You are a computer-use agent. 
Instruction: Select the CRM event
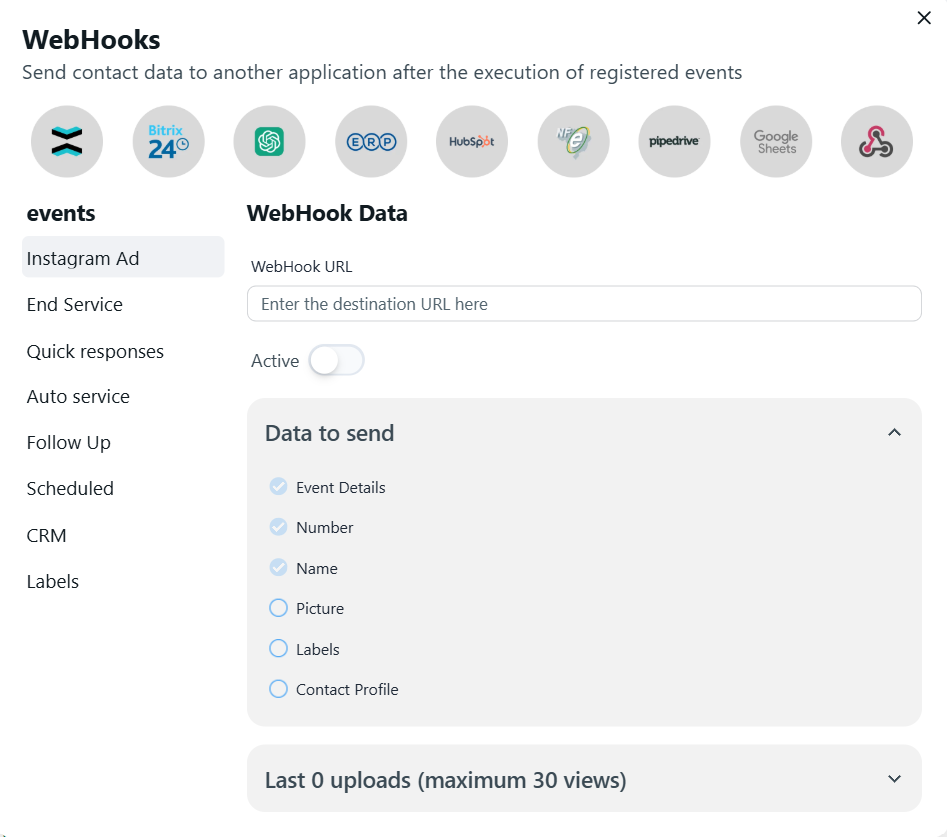click(47, 536)
